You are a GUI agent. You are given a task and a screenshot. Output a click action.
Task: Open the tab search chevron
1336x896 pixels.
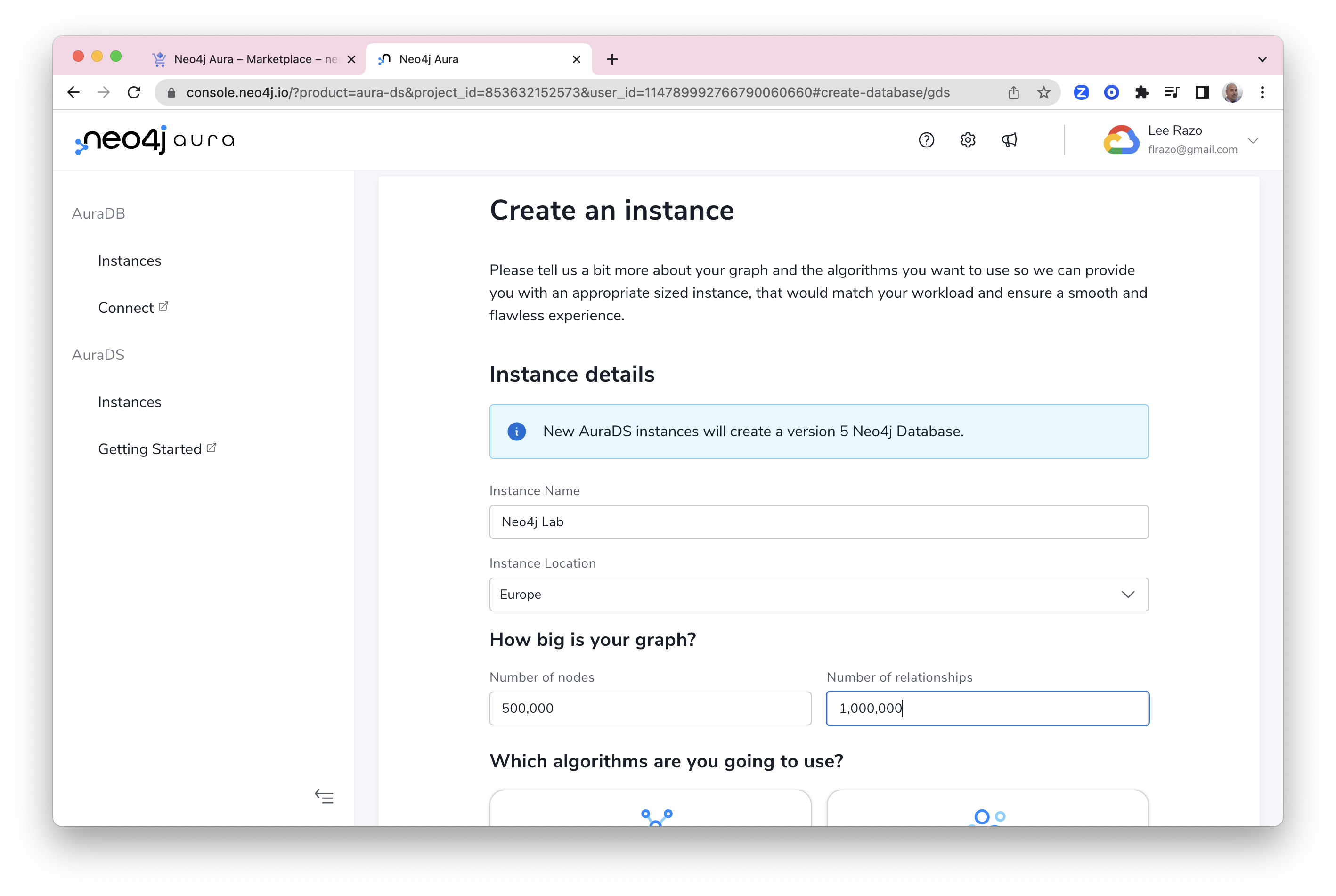click(1263, 59)
